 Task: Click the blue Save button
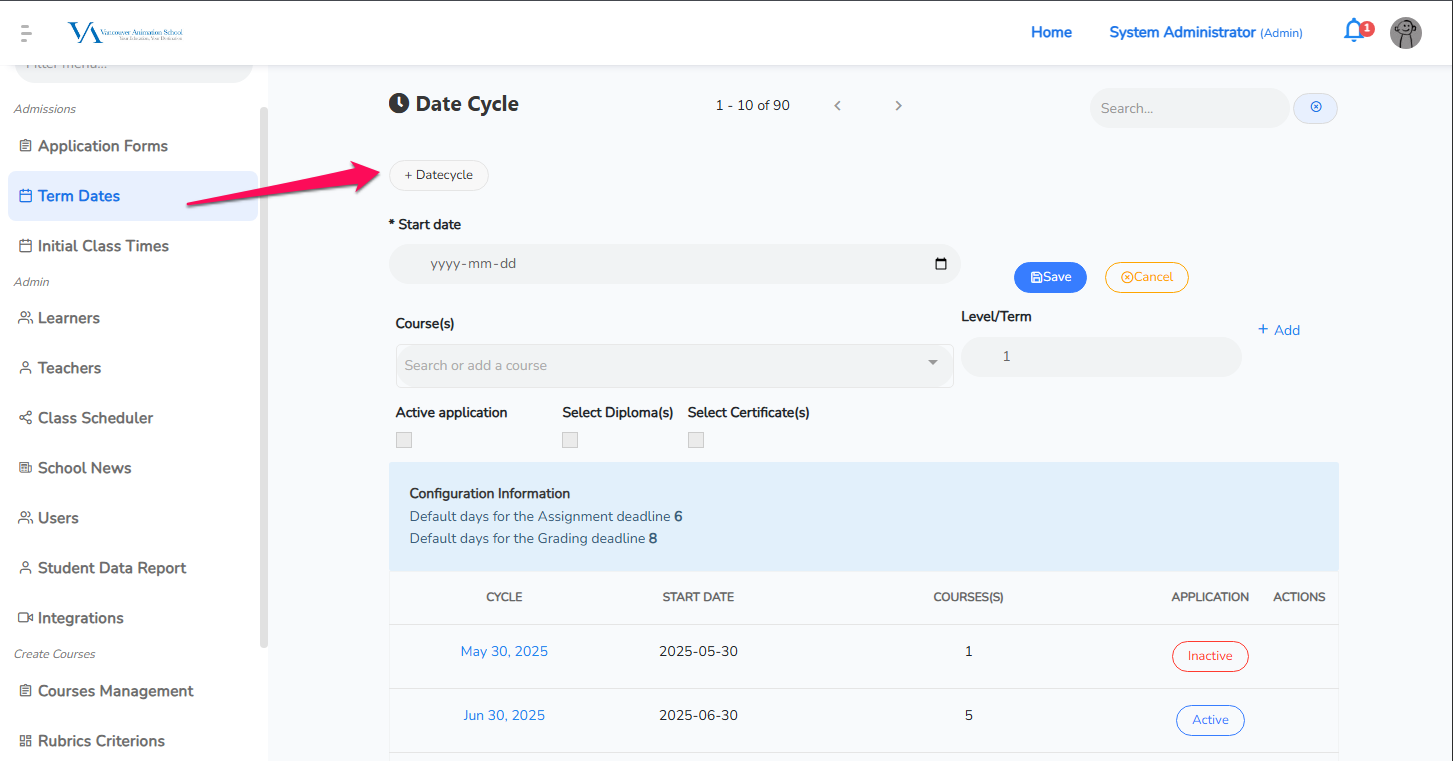point(1050,277)
